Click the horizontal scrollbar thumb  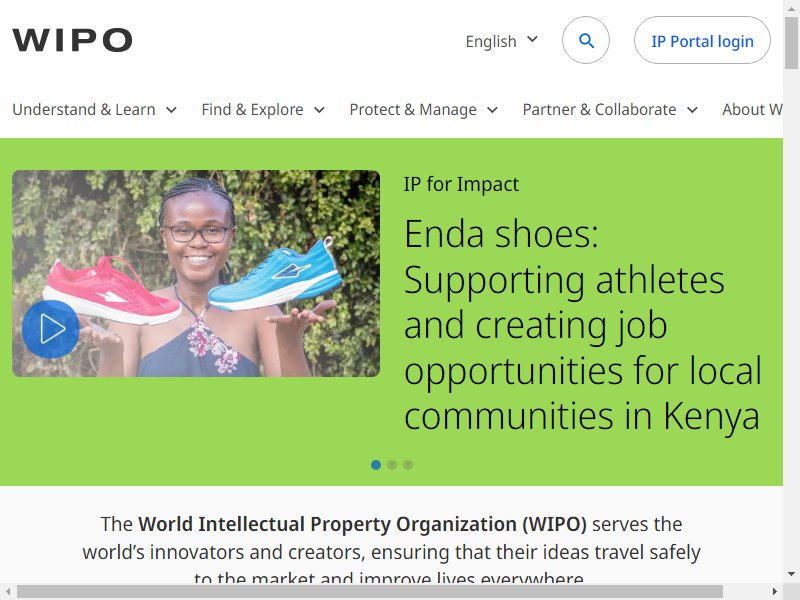(369, 592)
